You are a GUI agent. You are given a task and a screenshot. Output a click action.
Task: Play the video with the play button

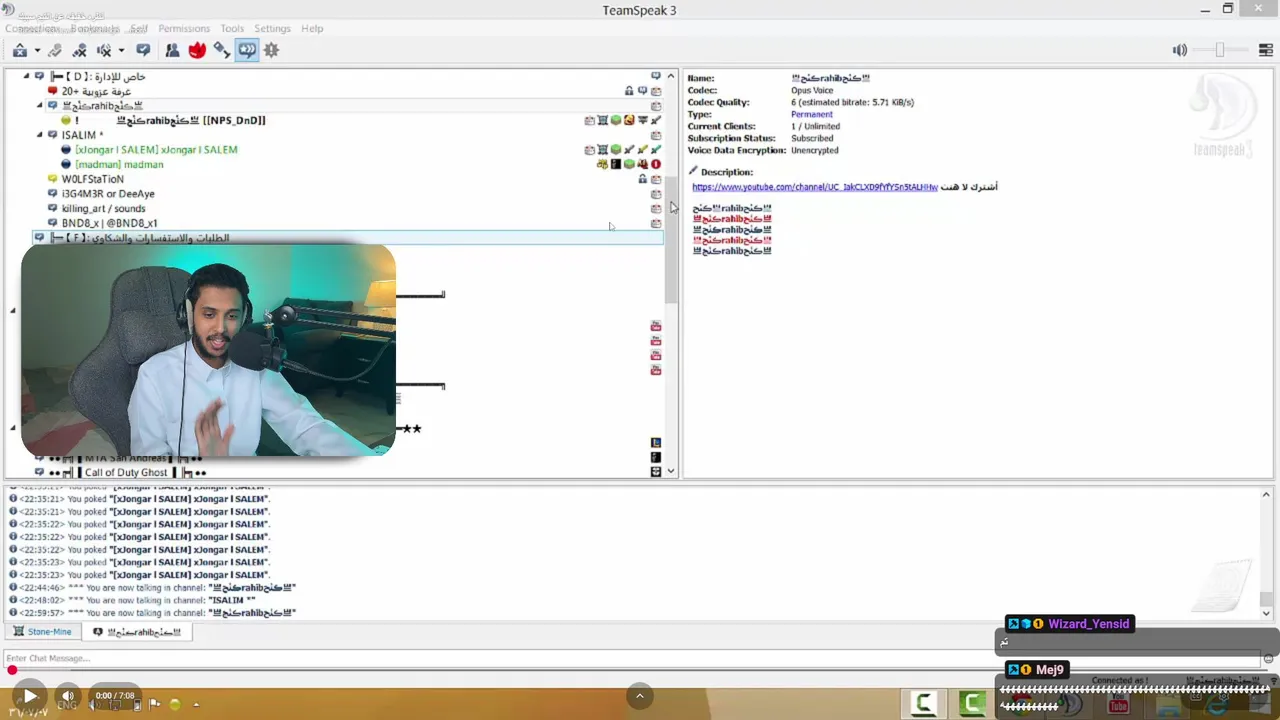(x=29, y=696)
